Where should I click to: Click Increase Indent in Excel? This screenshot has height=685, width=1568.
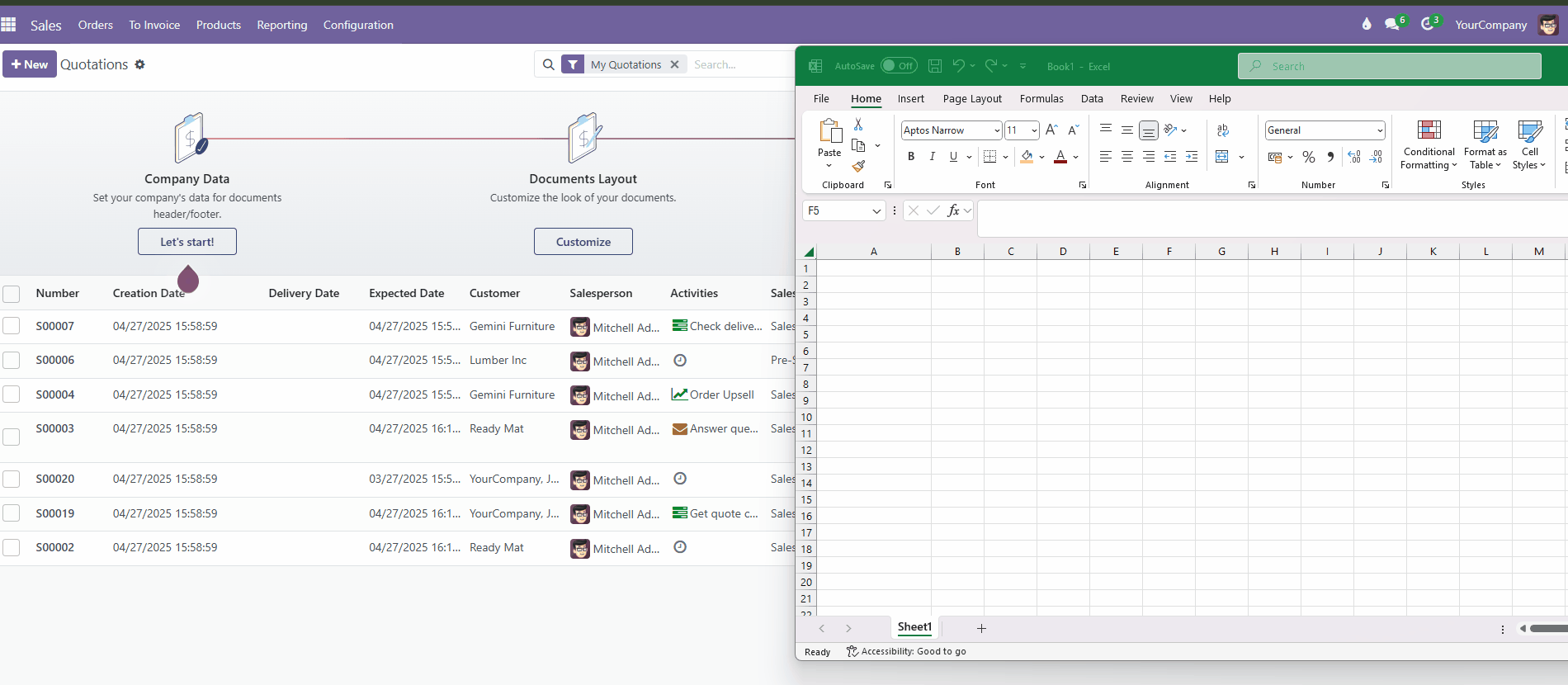1192,156
